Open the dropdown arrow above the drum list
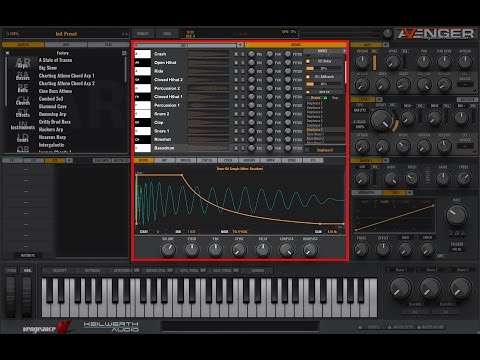This screenshot has width=480, height=360. pos(240,45)
